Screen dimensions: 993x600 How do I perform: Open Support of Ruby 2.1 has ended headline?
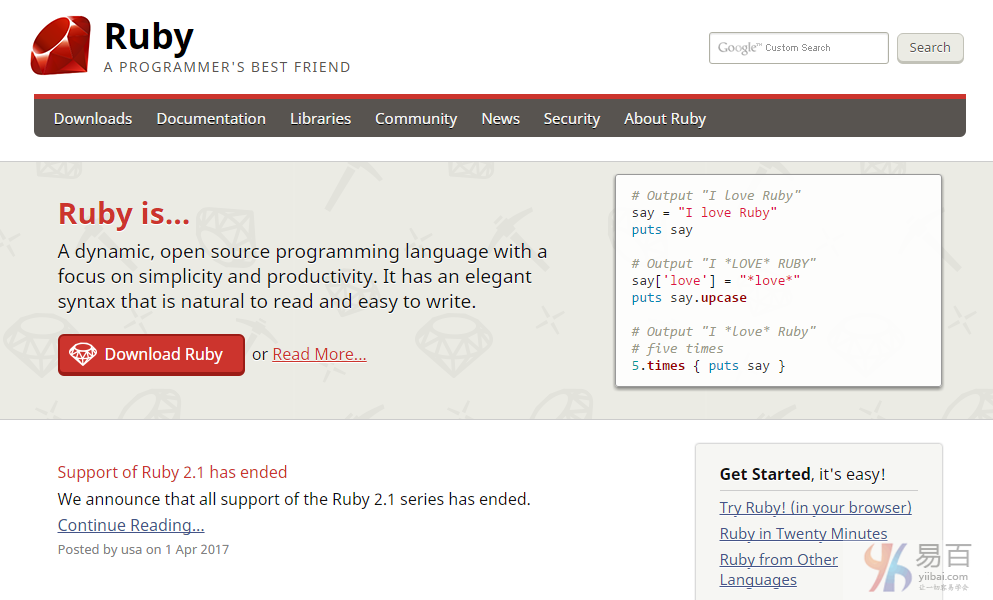172,472
